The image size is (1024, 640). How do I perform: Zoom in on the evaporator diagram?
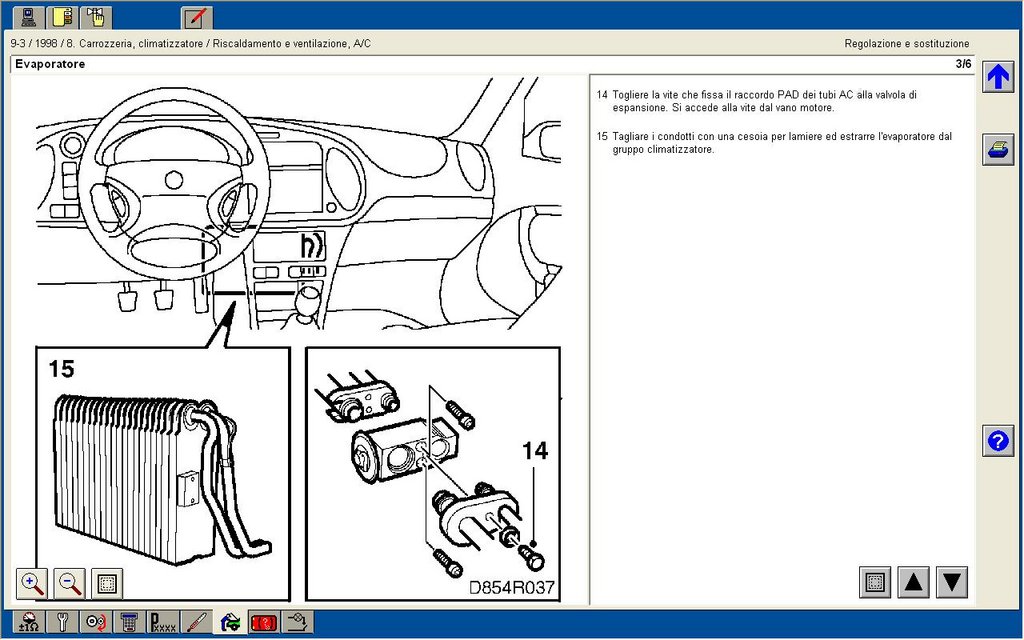point(32,583)
